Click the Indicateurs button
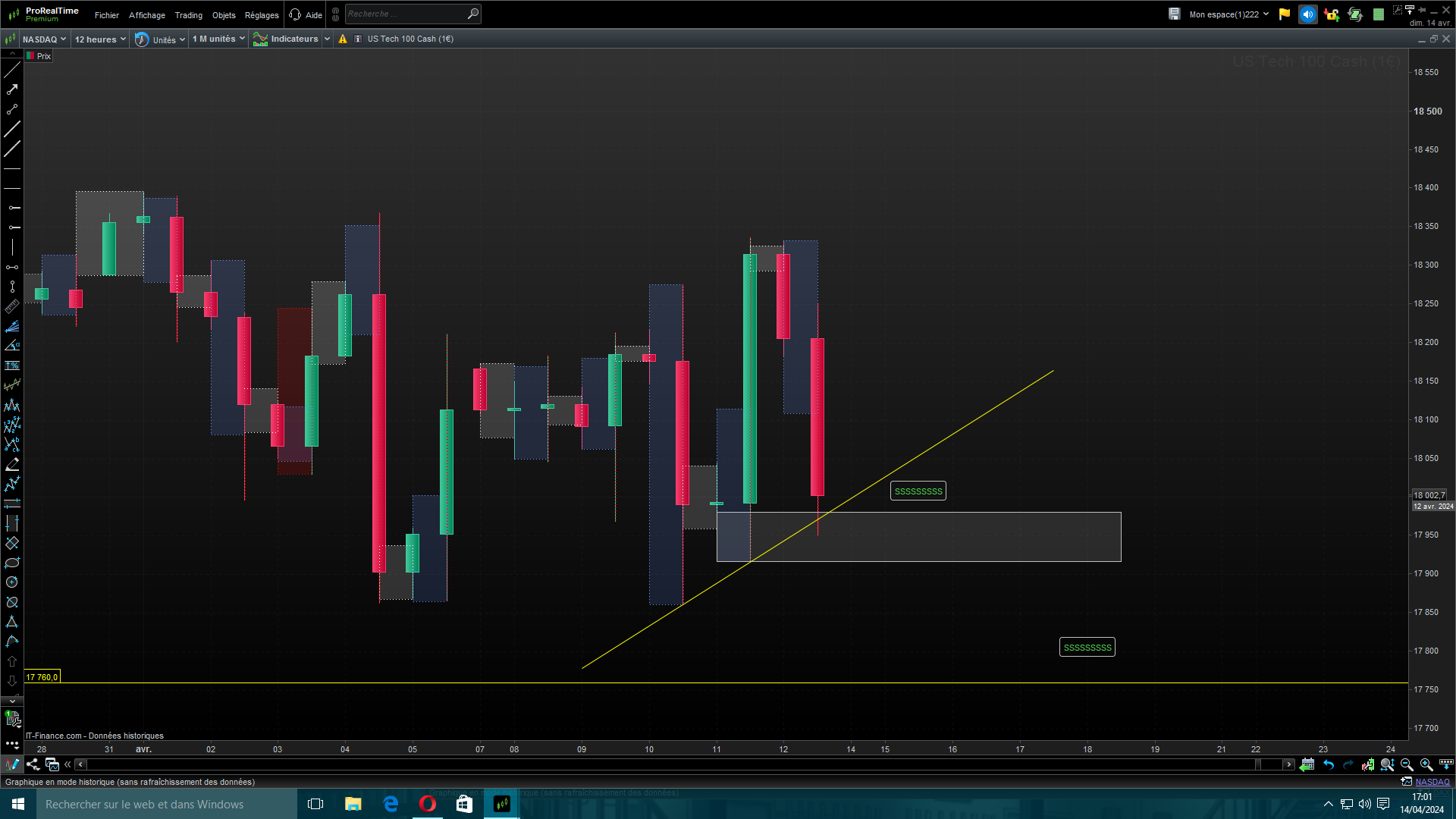This screenshot has height=819, width=1456. click(293, 39)
